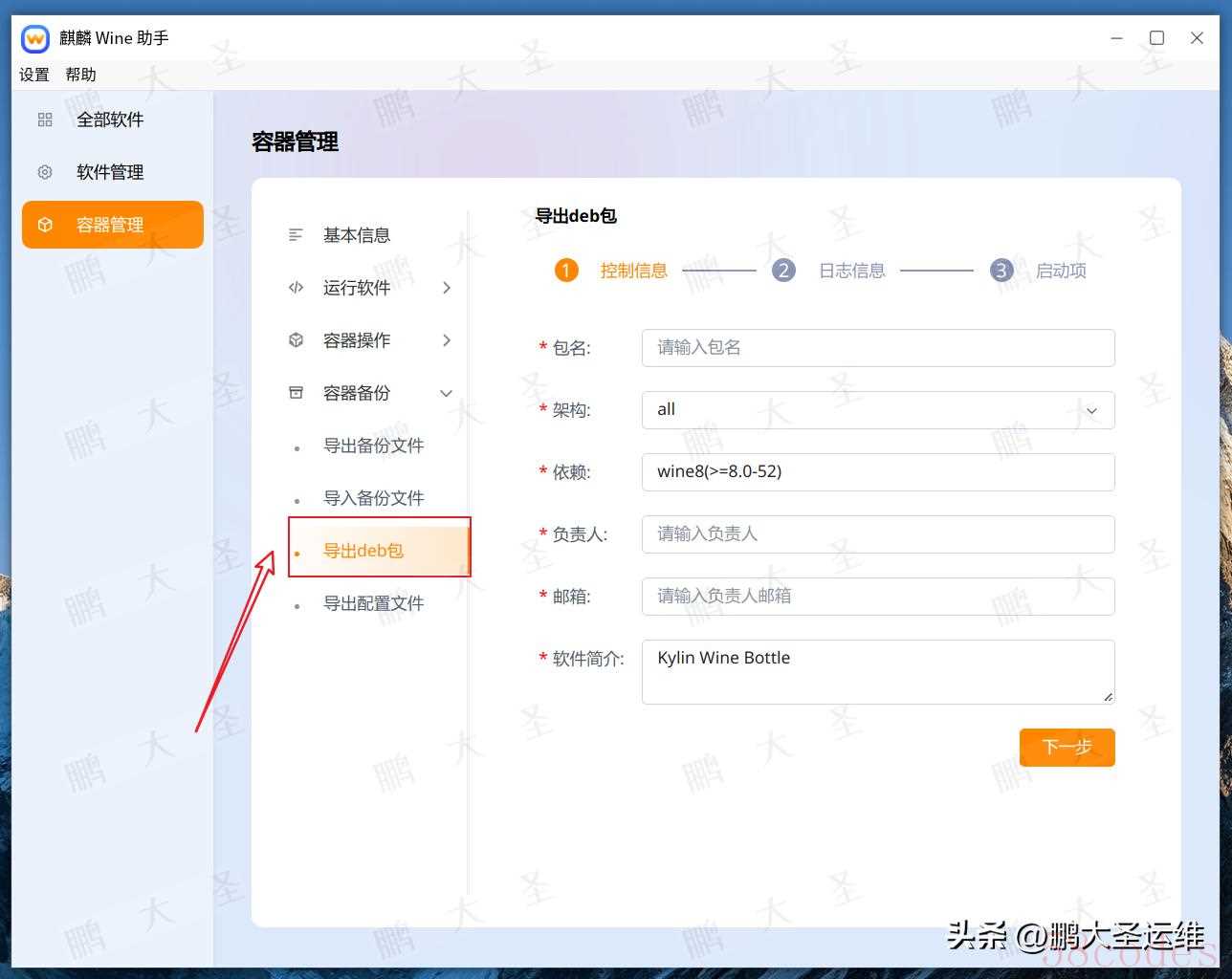
Task: Expand the 容器操作 submenu arrow
Action: (x=446, y=340)
